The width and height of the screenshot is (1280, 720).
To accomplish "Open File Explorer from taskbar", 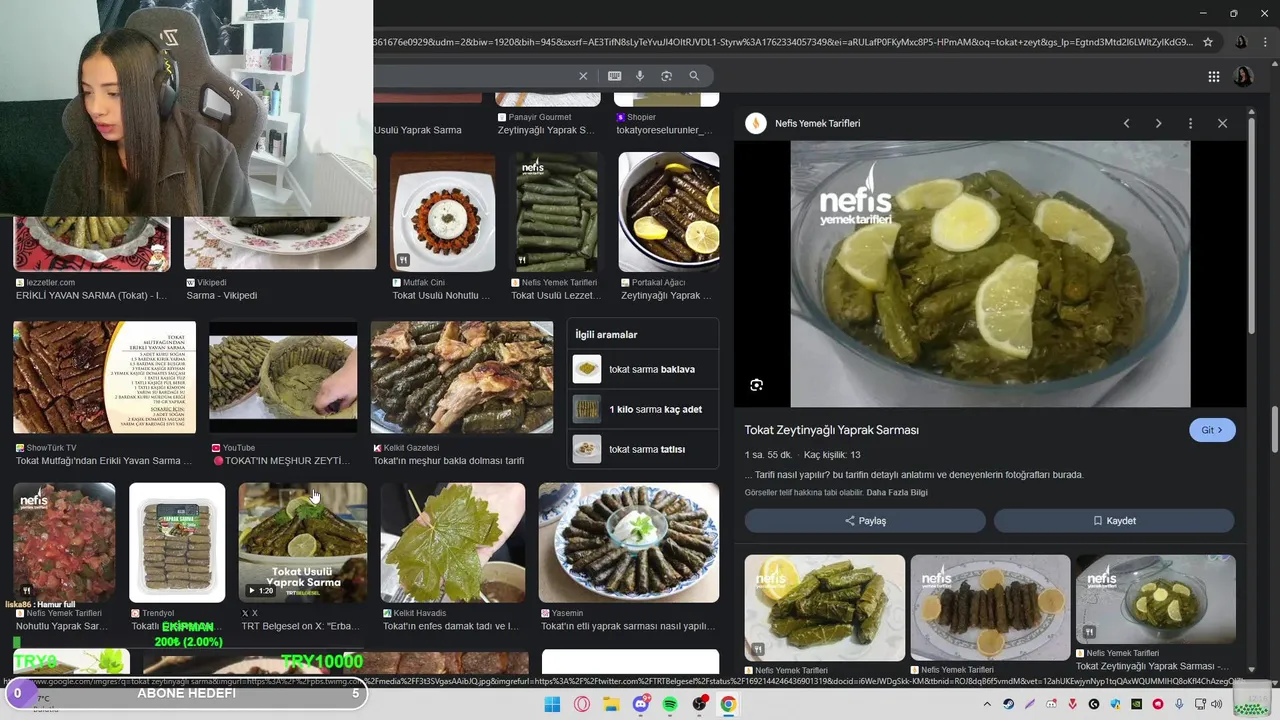I will [611, 704].
